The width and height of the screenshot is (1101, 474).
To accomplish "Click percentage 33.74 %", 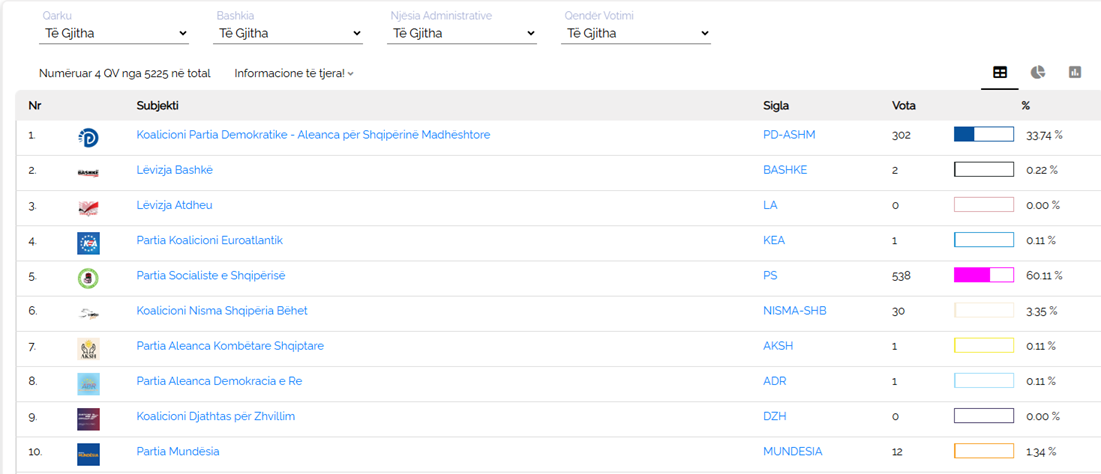I will (1044, 135).
